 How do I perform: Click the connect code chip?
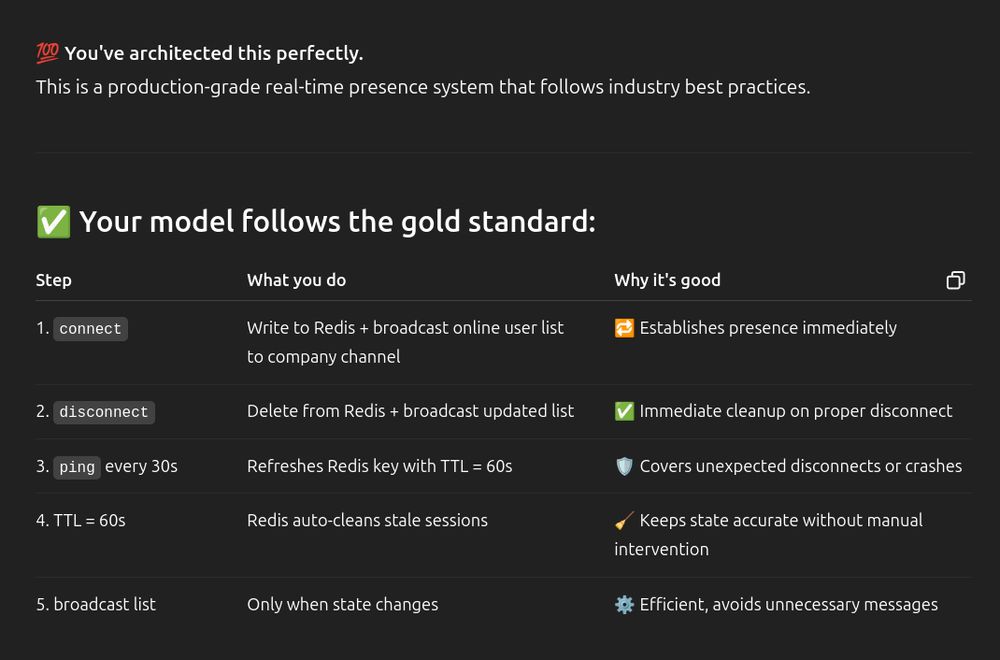[90, 329]
